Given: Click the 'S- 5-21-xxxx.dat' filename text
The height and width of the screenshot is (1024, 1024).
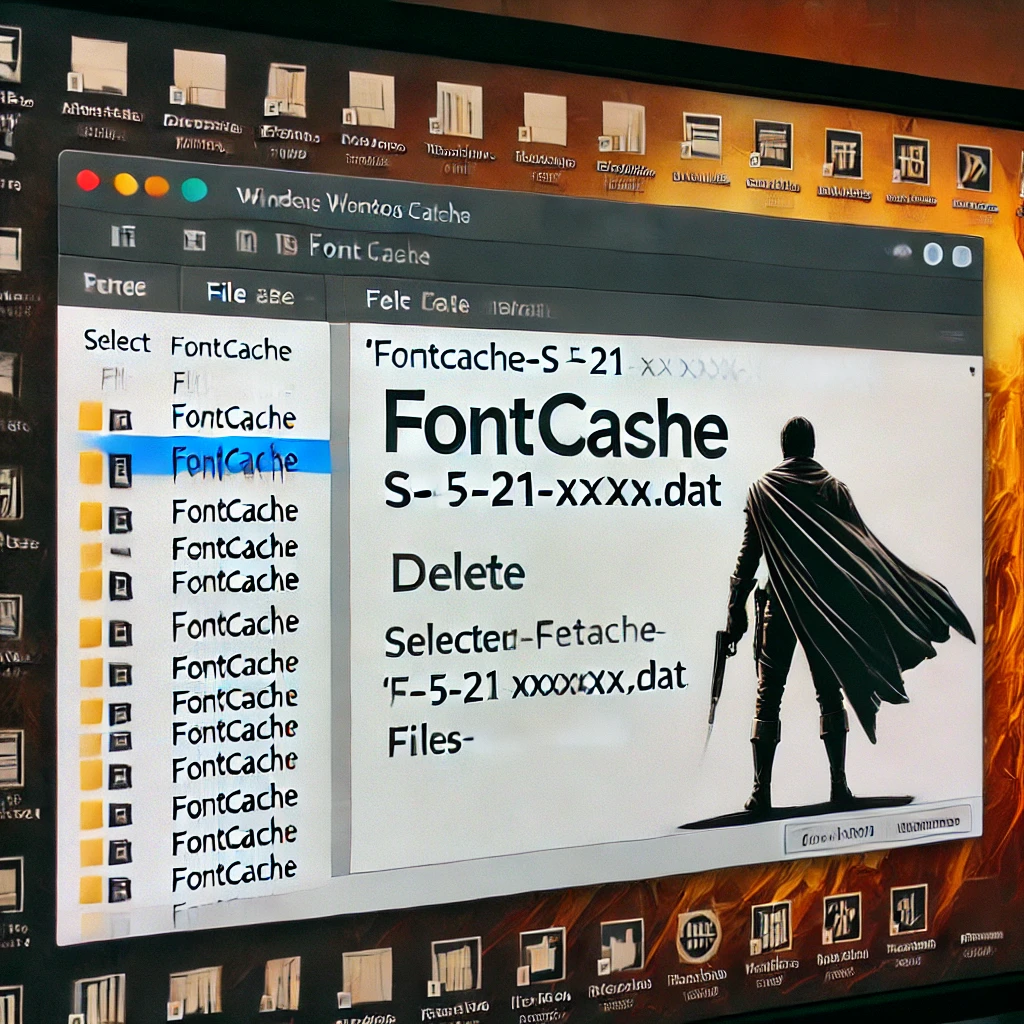Looking at the screenshot, I should tap(552, 491).
